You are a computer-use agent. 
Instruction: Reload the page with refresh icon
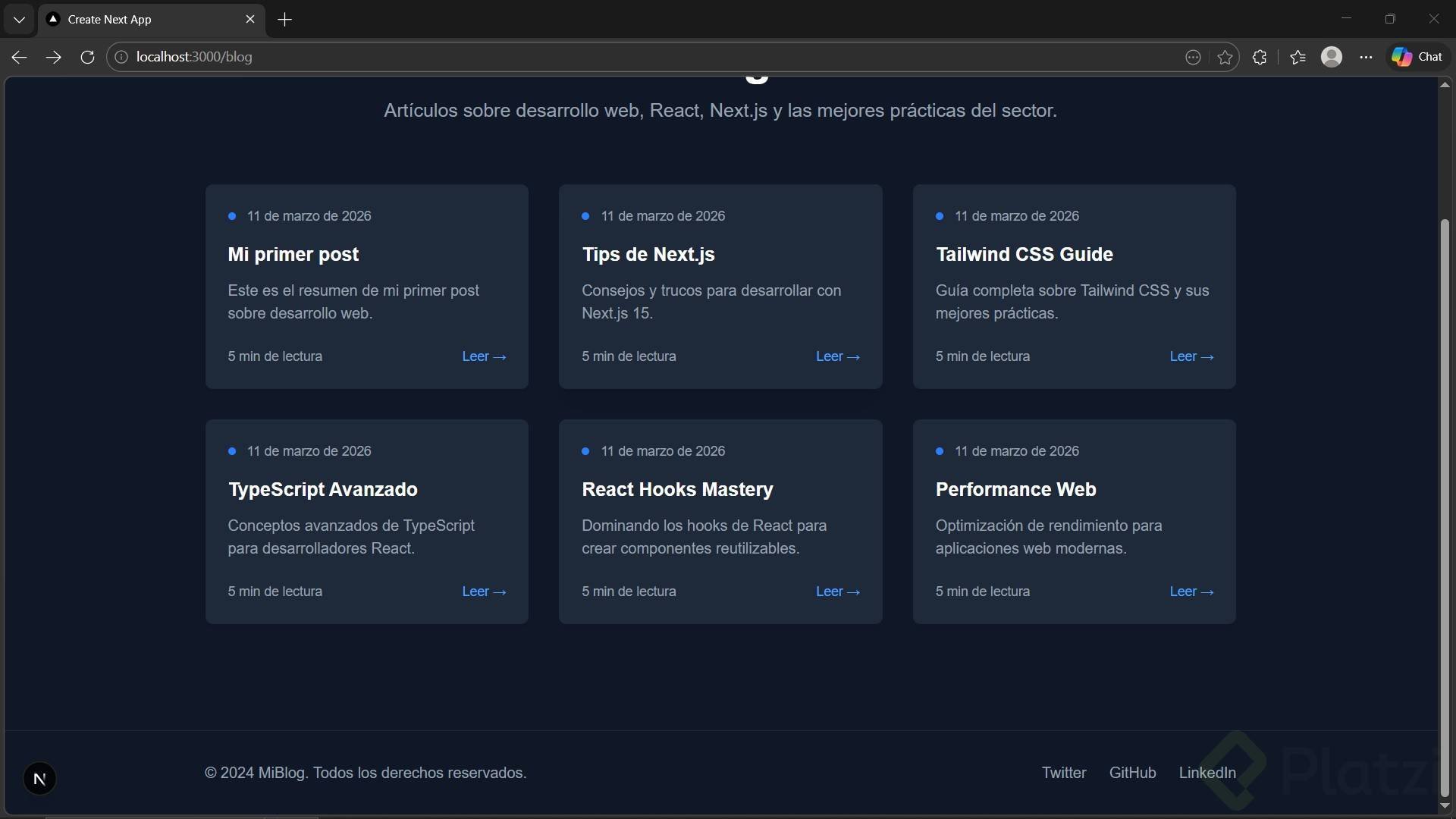87,57
